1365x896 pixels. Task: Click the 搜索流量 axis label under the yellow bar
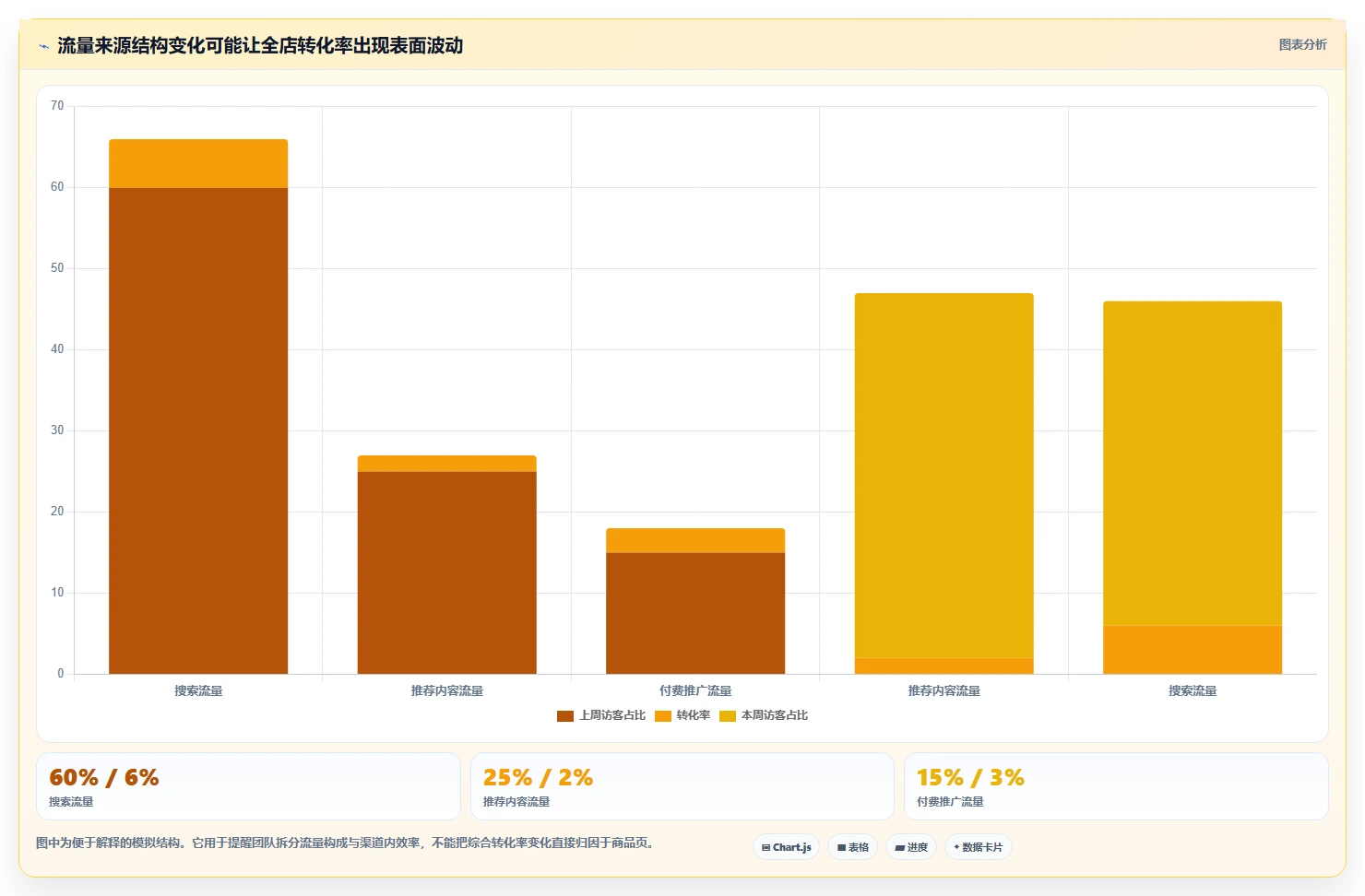coord(1193,691)
